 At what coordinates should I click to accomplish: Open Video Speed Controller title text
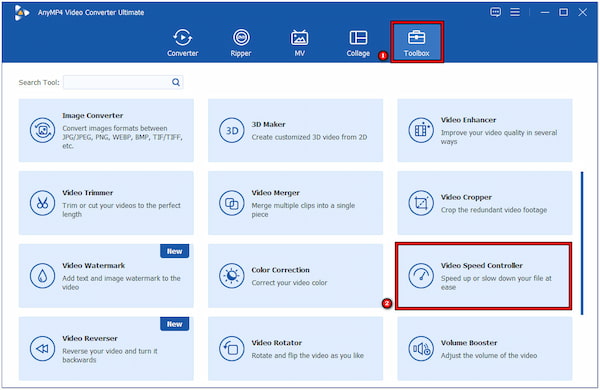coord(481,265)
